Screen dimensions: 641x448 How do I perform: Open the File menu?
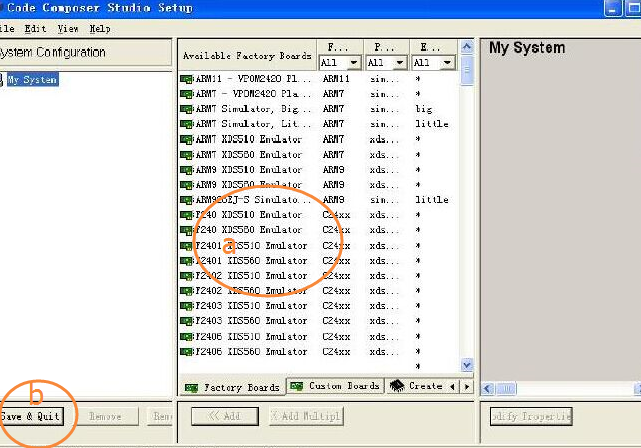point(7,29)
